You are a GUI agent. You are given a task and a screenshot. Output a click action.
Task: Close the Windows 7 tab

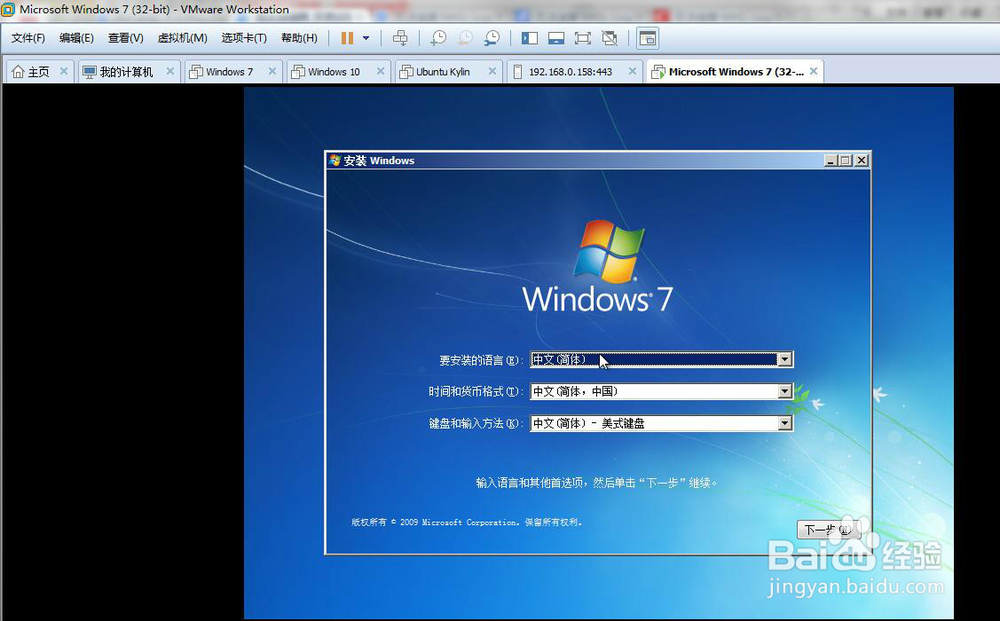click(272, 71)
